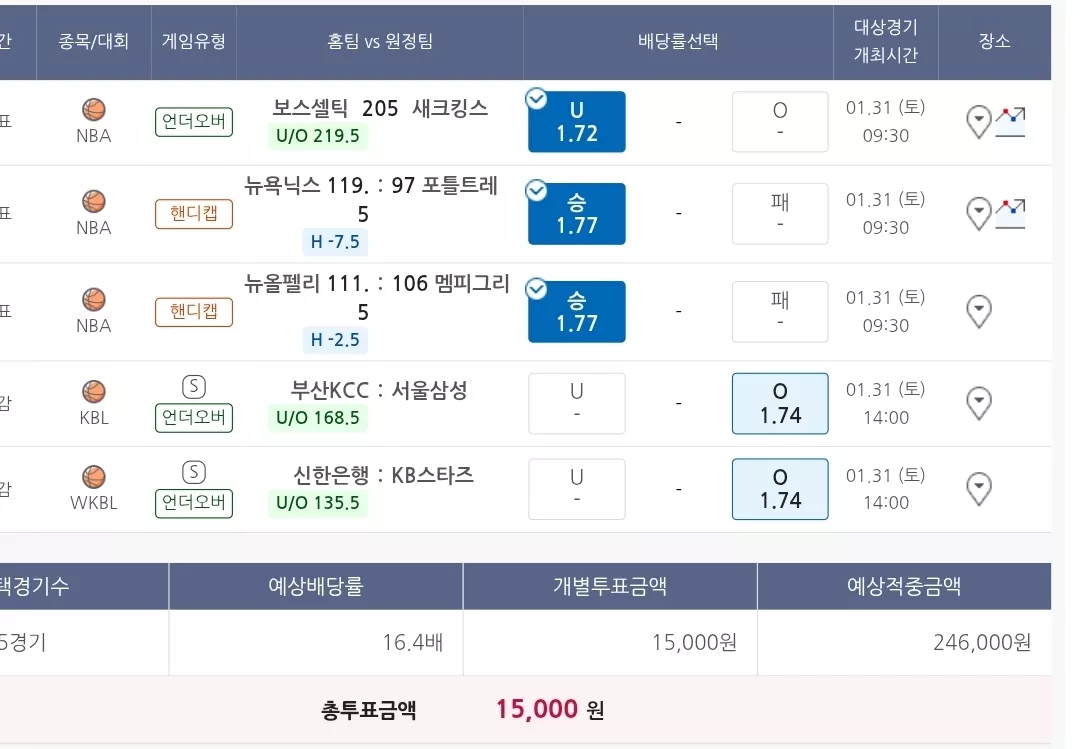The height and width of the screenshot is (749, 1080).
Task: Deselect checked 승 1.77 for Pelicans game
Action: pyautogui.click(x=577, y=311)
